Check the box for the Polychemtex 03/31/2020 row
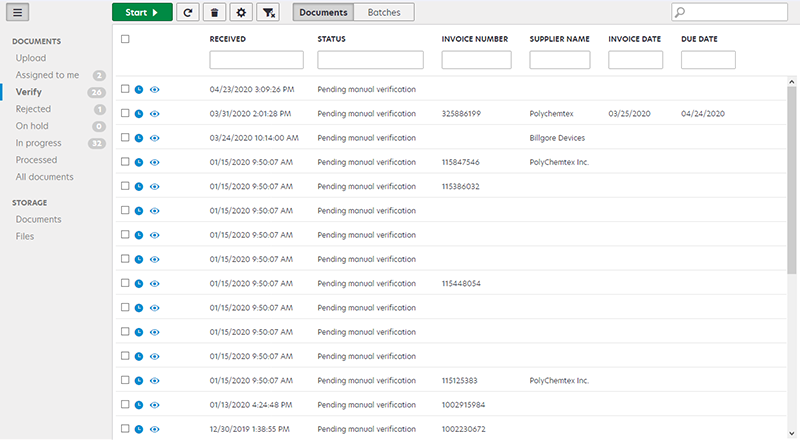This screenshot has height=440, width=800. pos(125,114)
